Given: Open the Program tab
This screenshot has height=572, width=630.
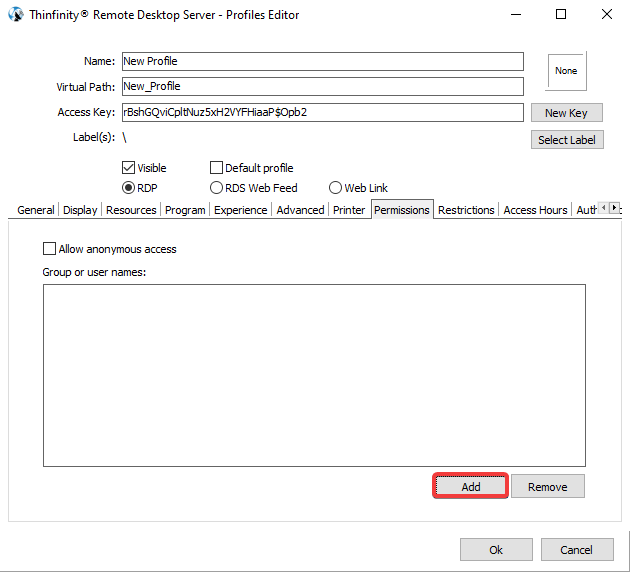Looking at the screenshot, I should point(185,210).
